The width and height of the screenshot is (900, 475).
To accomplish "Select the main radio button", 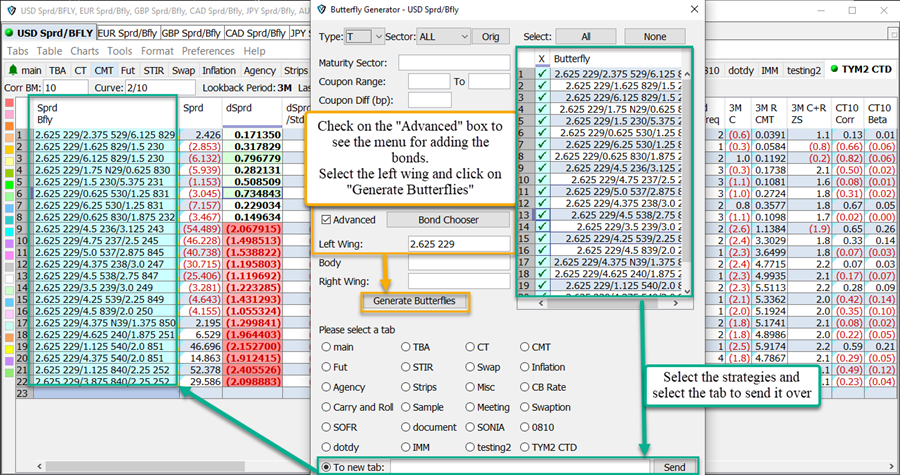I will click(x=326, y=347).
